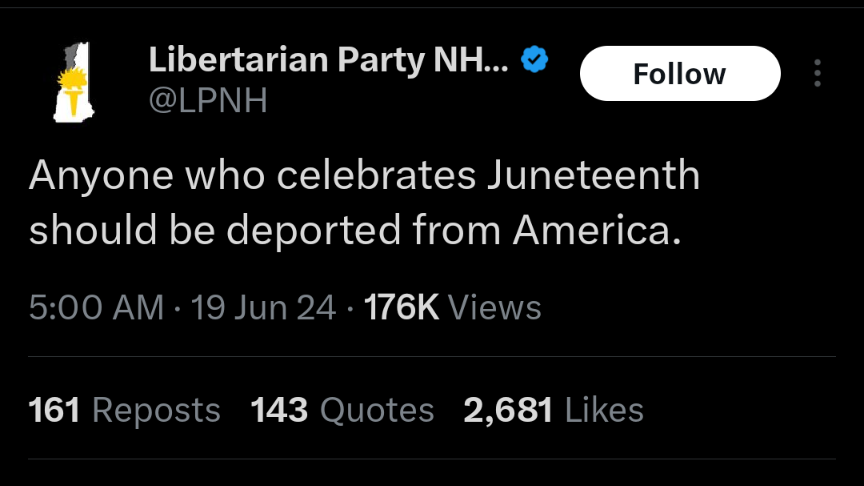864x486 pixels.
Task: Open the three-dot more options menu
Action: [x=818, y=74]
